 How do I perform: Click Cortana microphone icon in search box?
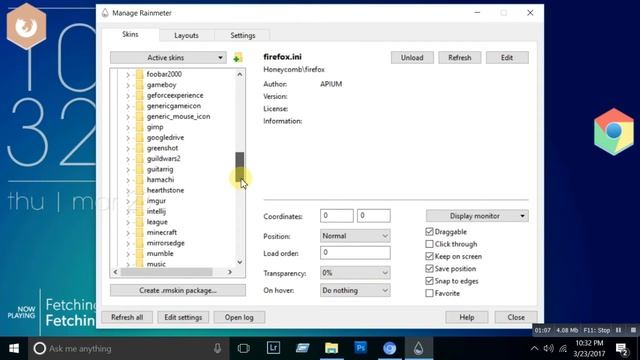[218, 348]
